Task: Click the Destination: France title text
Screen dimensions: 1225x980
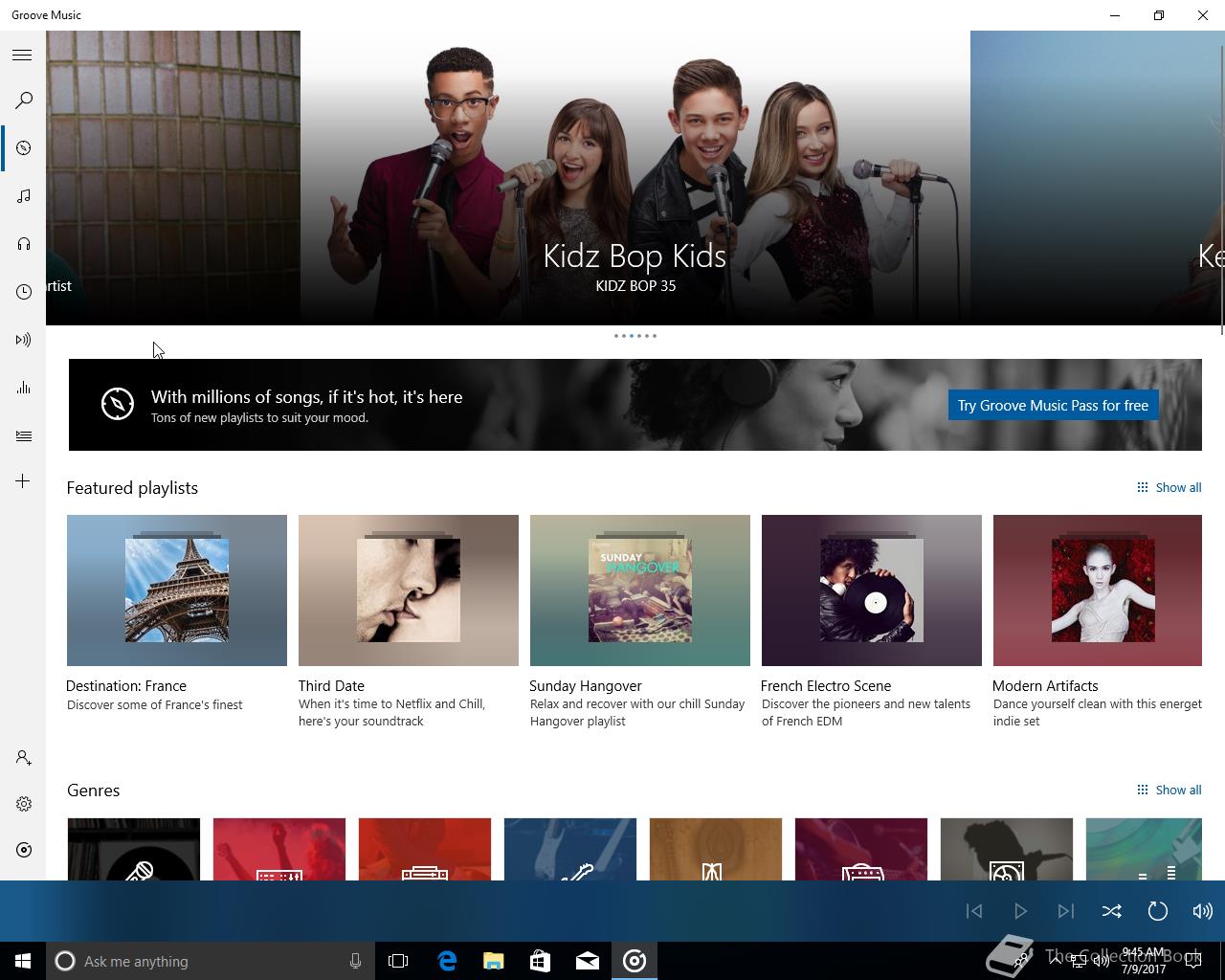Action: 126,685
